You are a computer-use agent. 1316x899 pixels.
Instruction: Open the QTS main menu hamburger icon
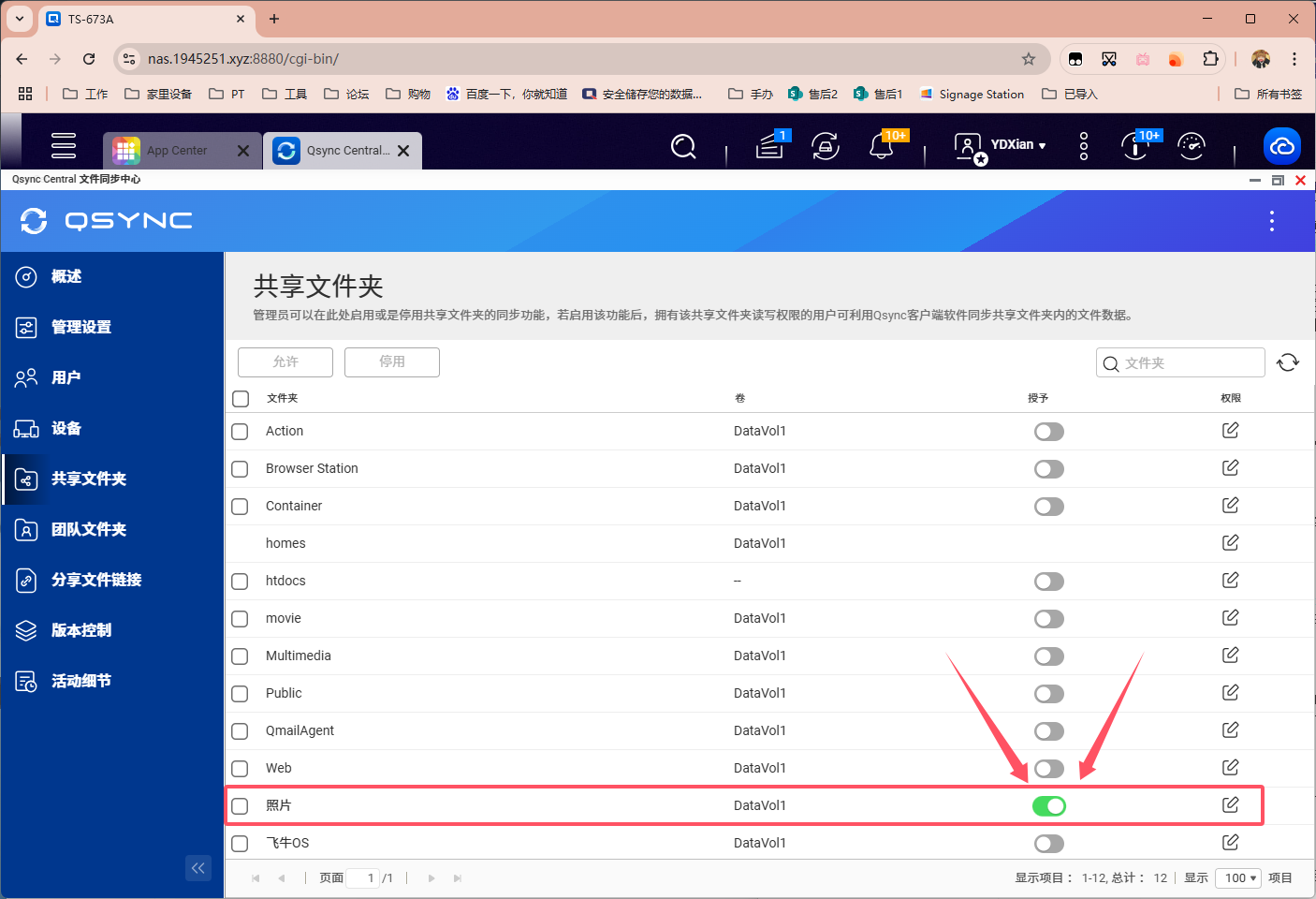[64, 145]
